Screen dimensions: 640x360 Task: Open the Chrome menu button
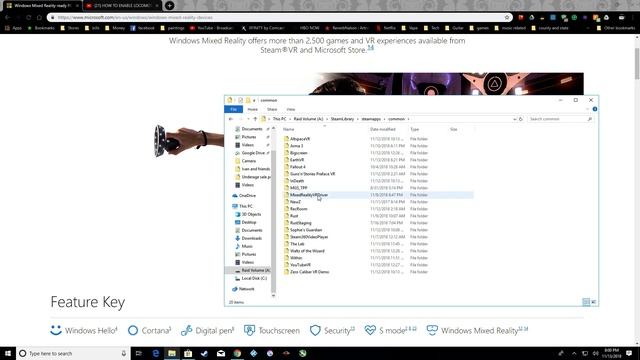coord(633,18)
